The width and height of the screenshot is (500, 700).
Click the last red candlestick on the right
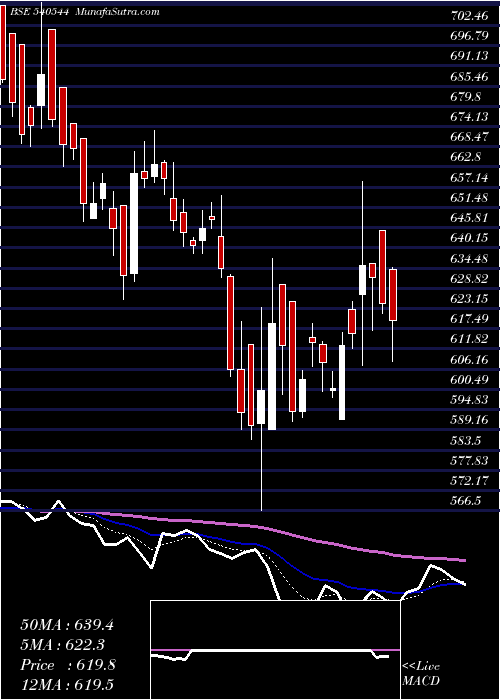(393, 295)
